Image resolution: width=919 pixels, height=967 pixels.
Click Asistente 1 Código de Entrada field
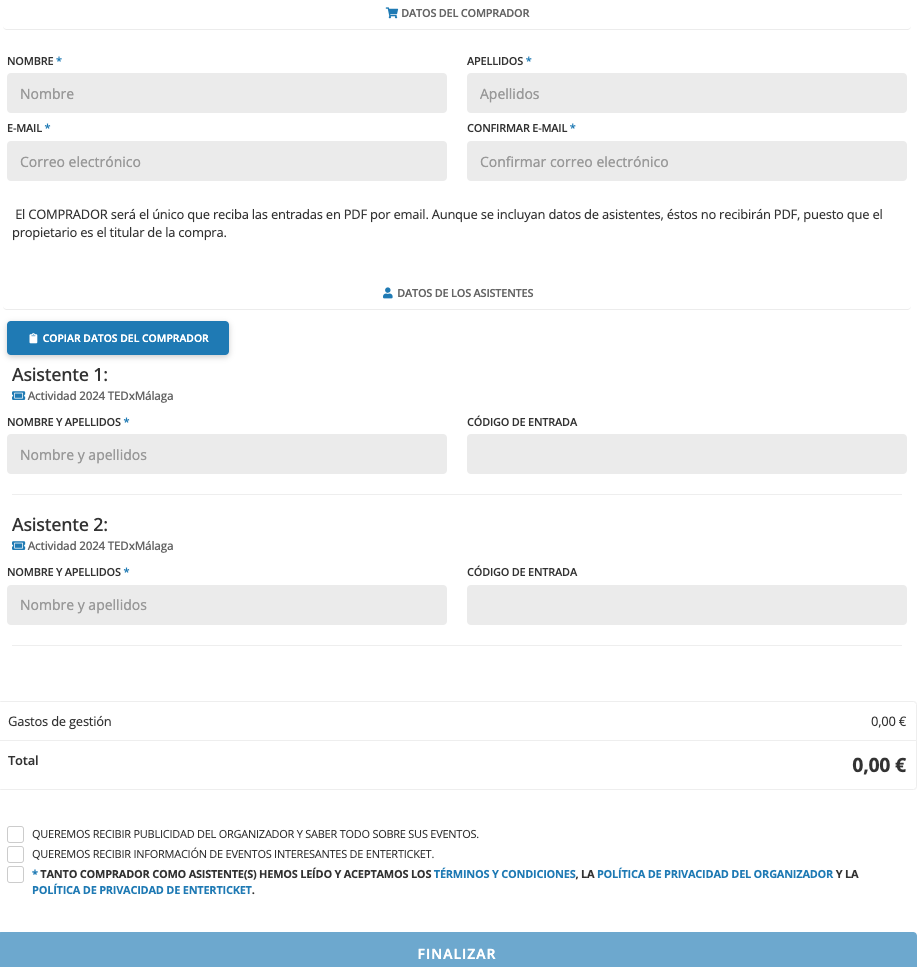[686, 455]
